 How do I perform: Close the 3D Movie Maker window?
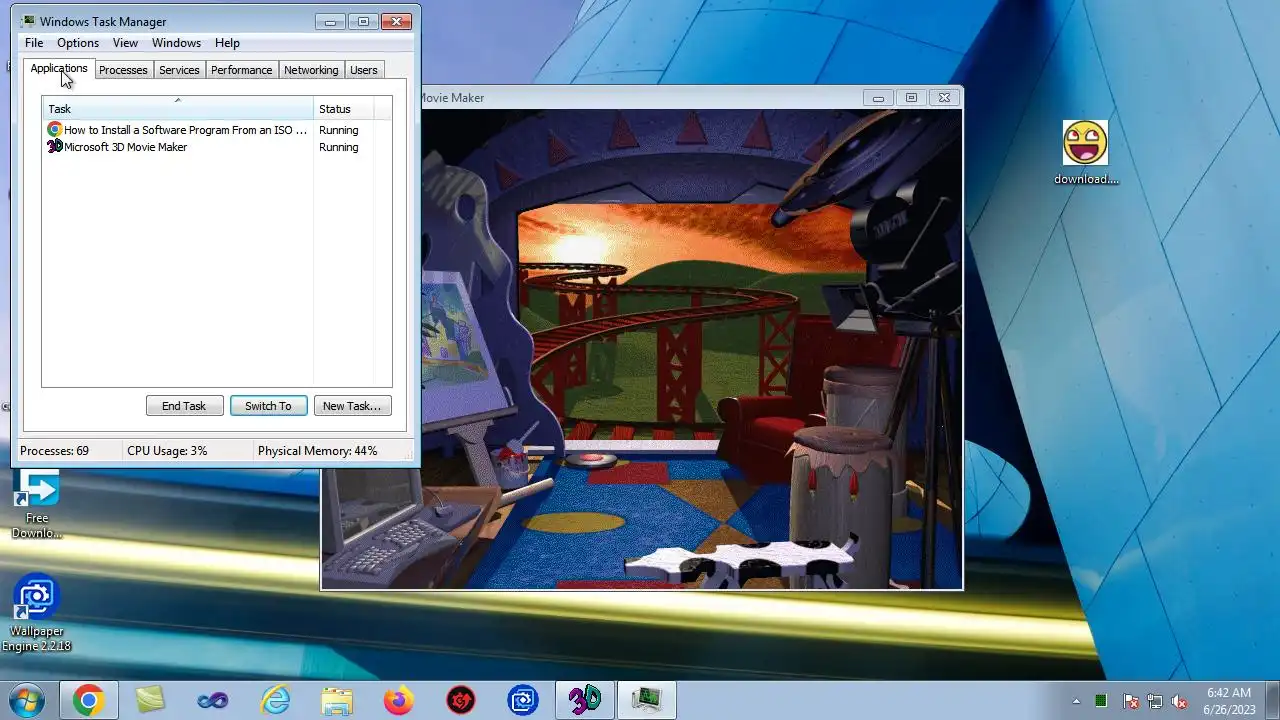point(944,98)
